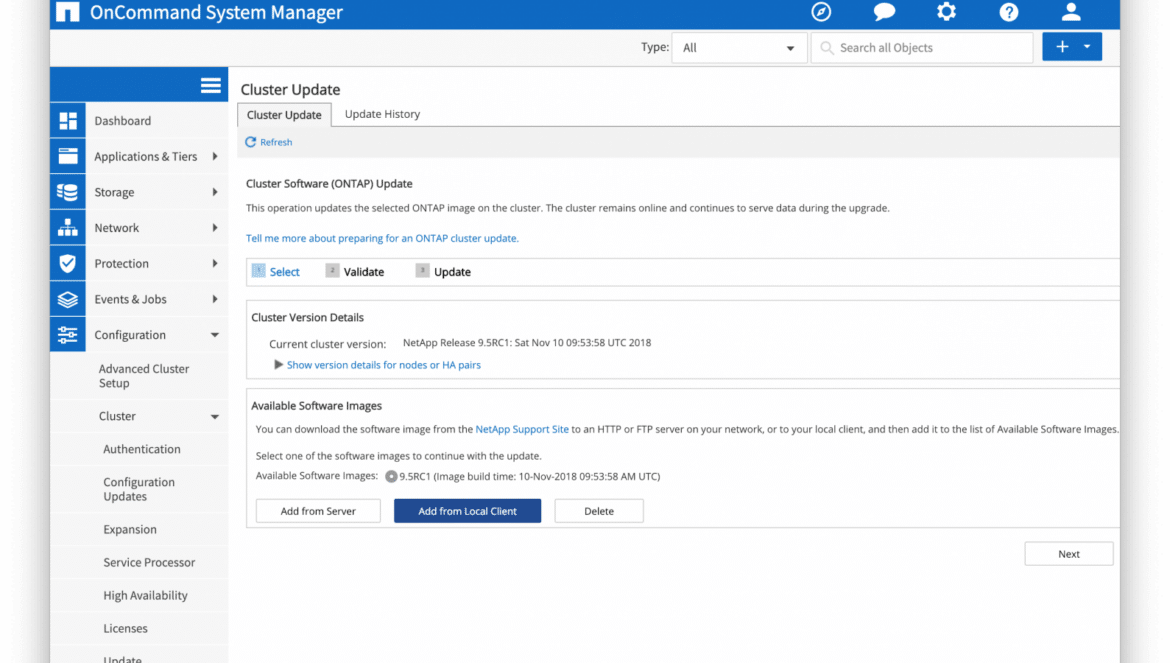Open Configuration Updates menu item
This screenshot has height=663, width=1170.
(x=139, y=489)
